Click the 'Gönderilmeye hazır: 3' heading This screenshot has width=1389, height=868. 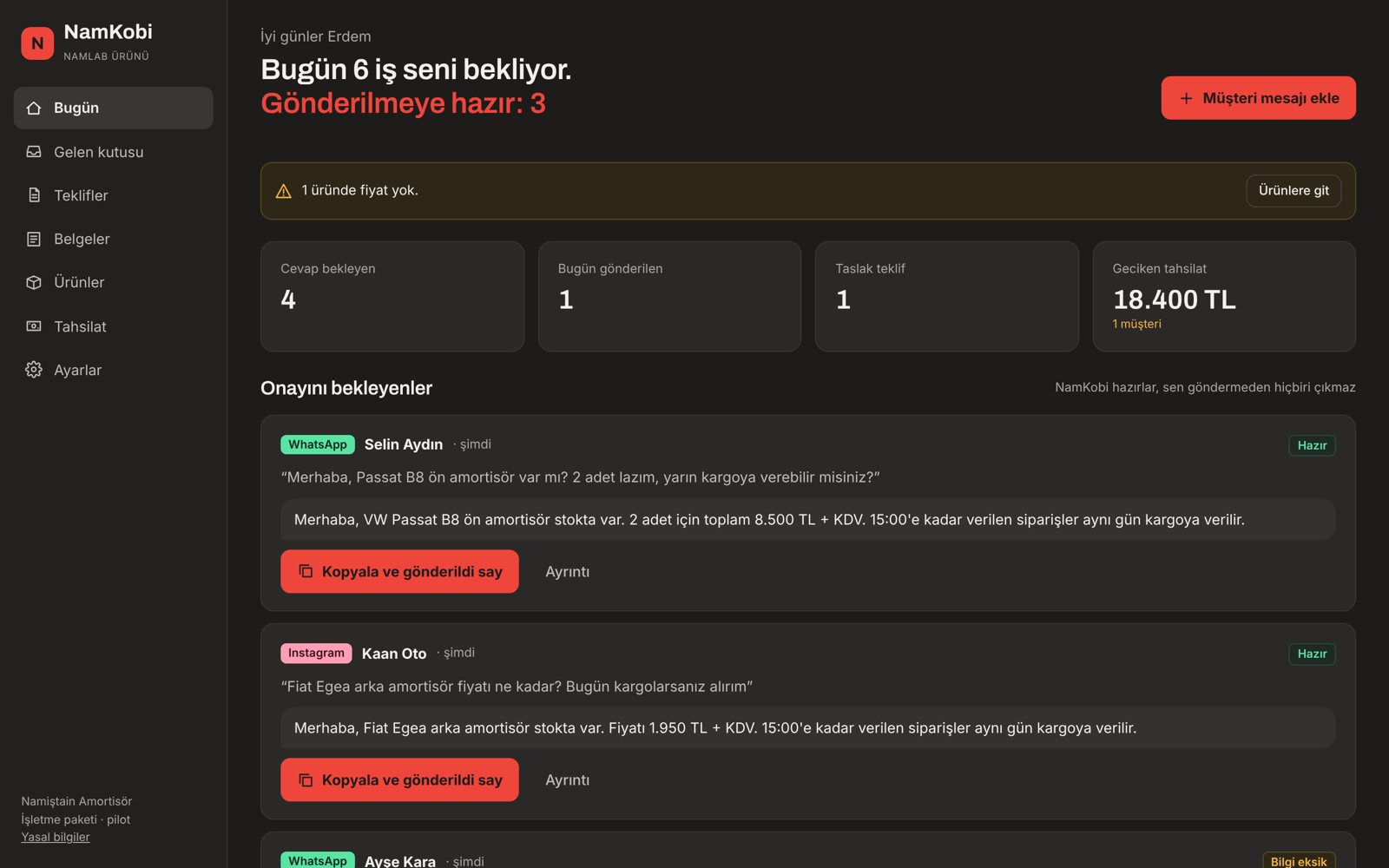pos(403,103)
